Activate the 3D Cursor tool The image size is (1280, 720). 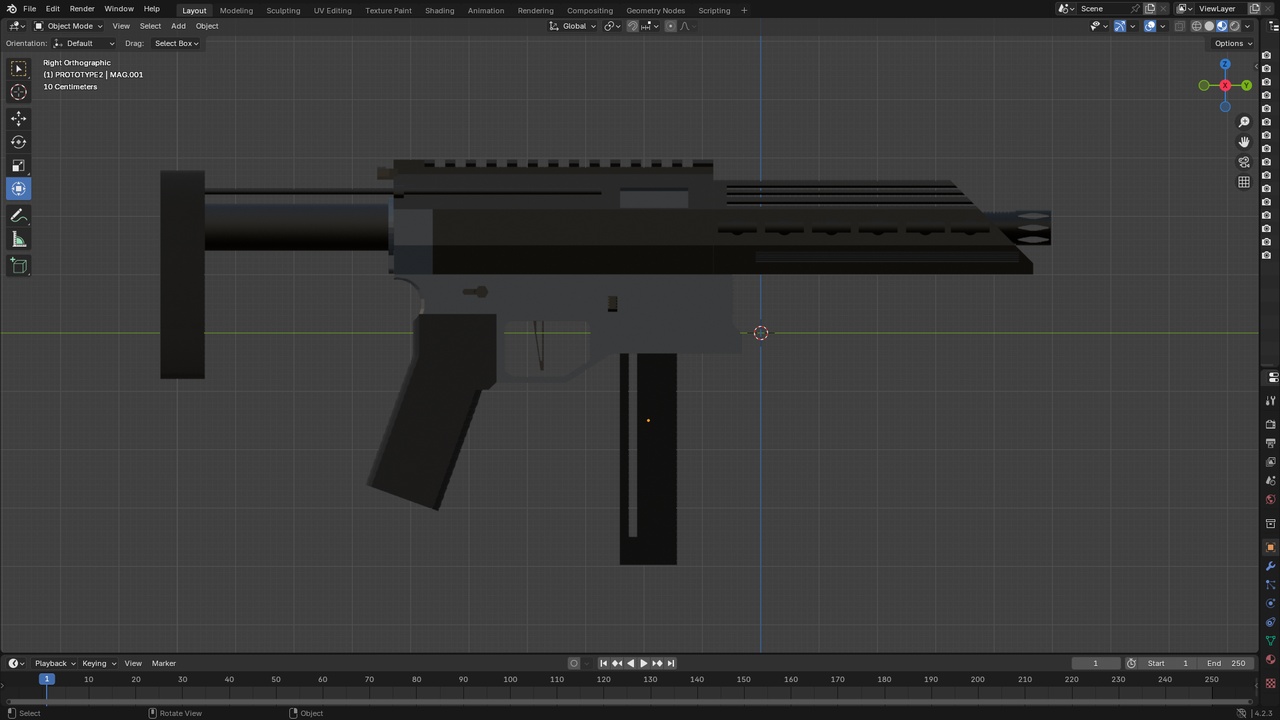coord(19,92)
